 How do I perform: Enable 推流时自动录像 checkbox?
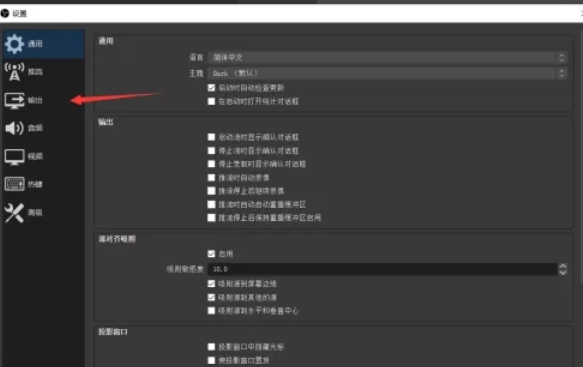click(211, 177)
